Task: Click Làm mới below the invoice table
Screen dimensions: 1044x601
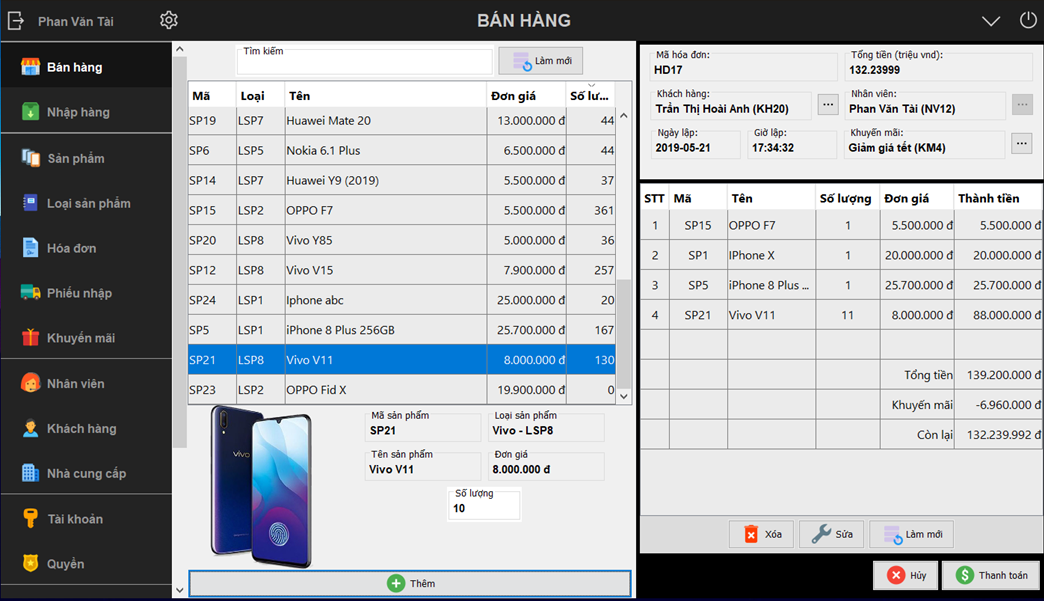Action: pyautogui.click(x=912, y=534)
